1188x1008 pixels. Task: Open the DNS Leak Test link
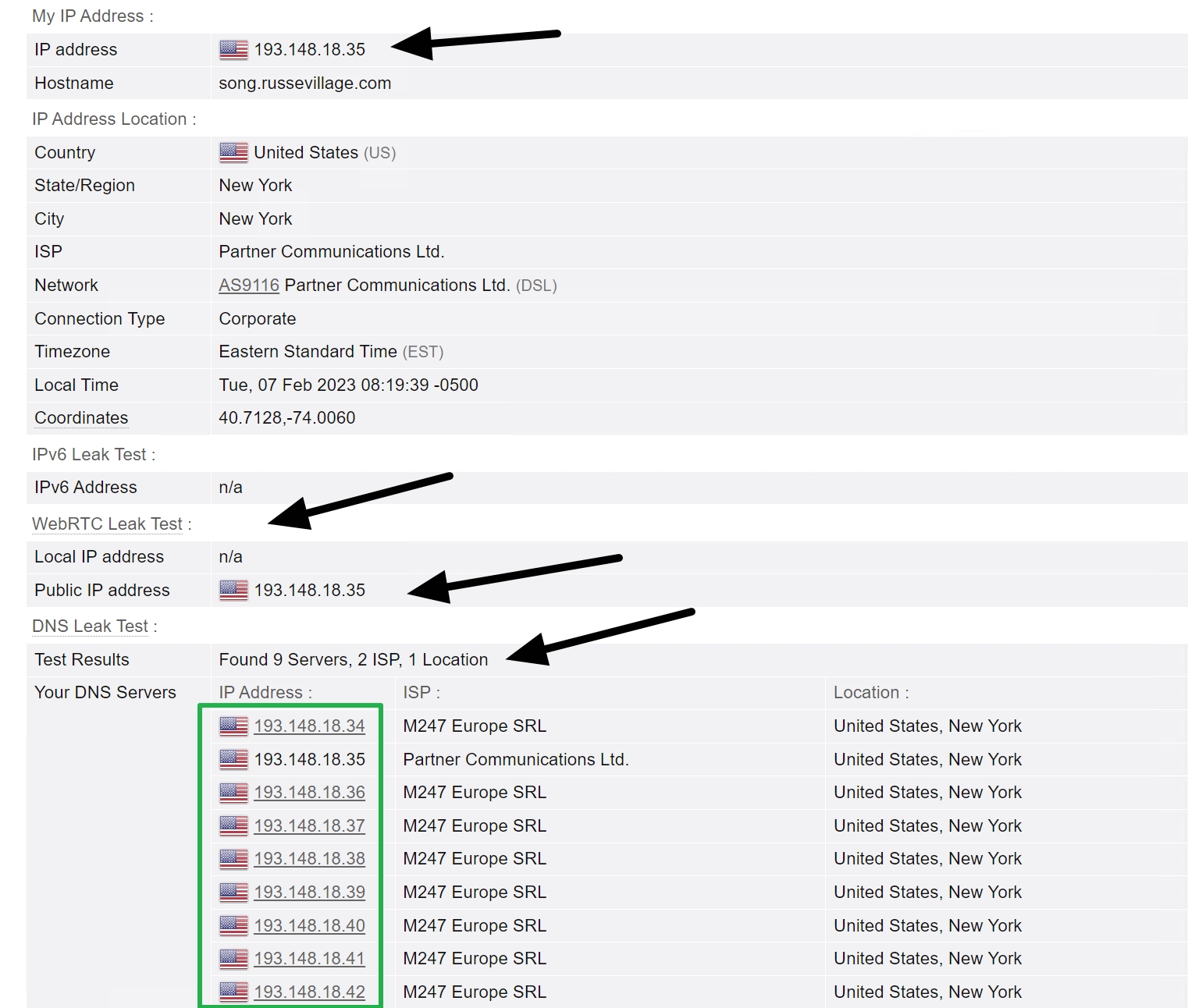coord(89,626)
